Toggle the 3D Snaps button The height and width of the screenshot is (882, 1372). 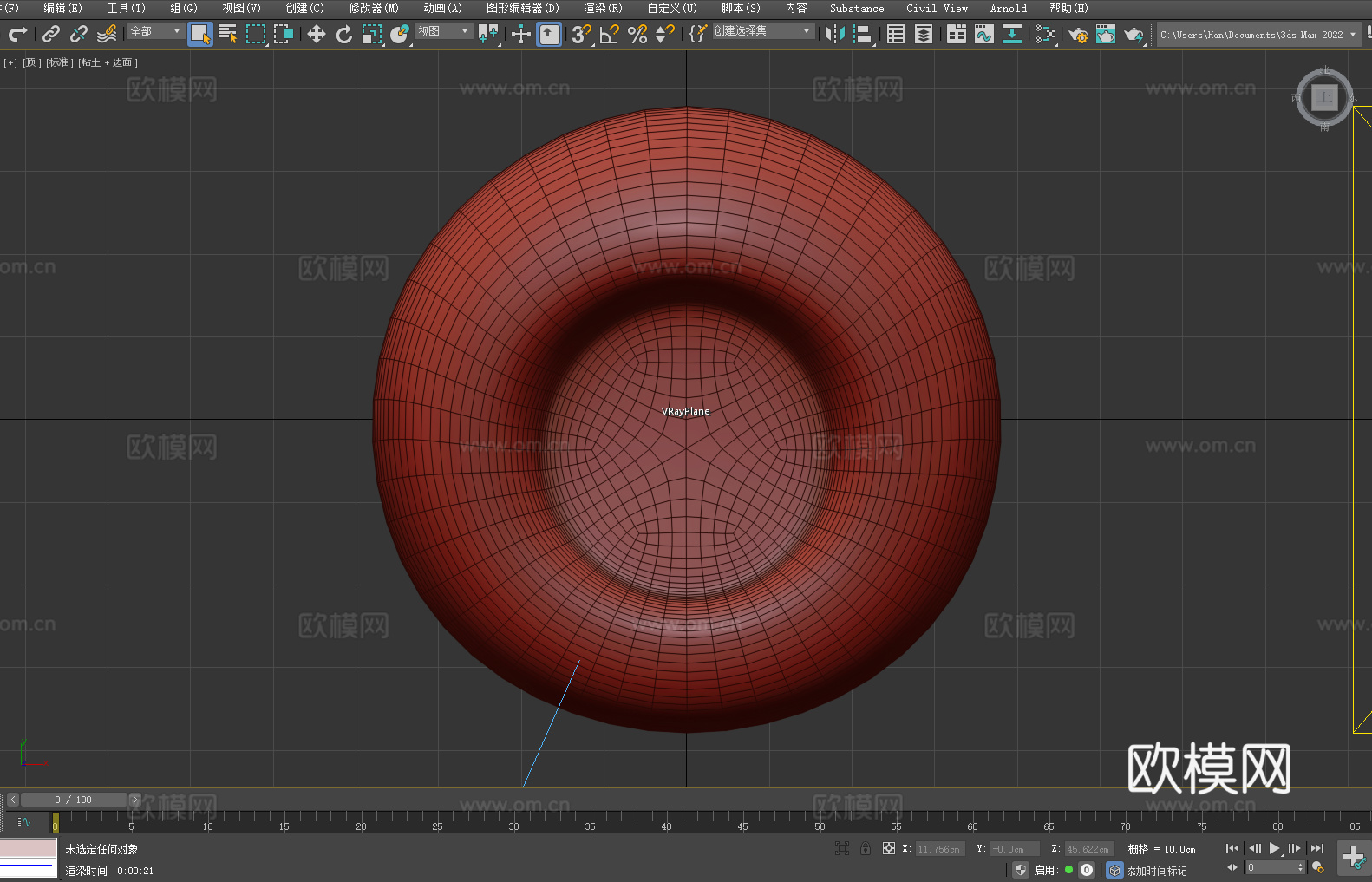(582, 34)
